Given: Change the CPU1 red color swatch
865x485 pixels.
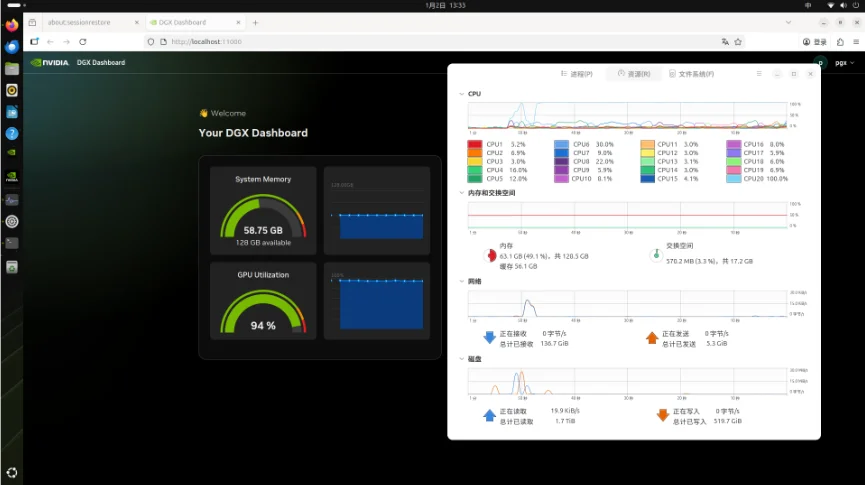Looking at the screenshot, I should pos(474,145).
